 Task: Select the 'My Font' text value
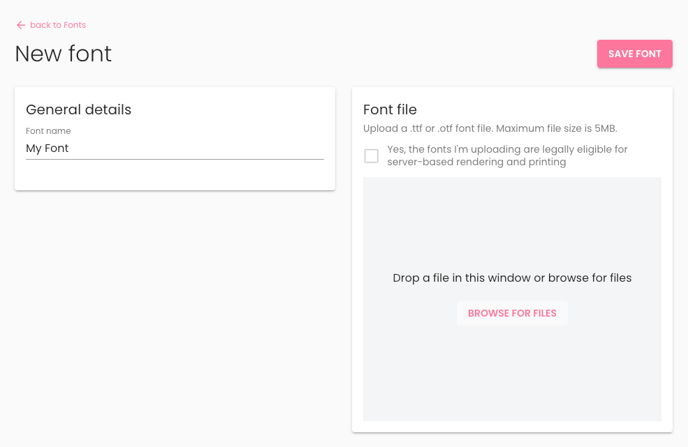coord(47,148)
